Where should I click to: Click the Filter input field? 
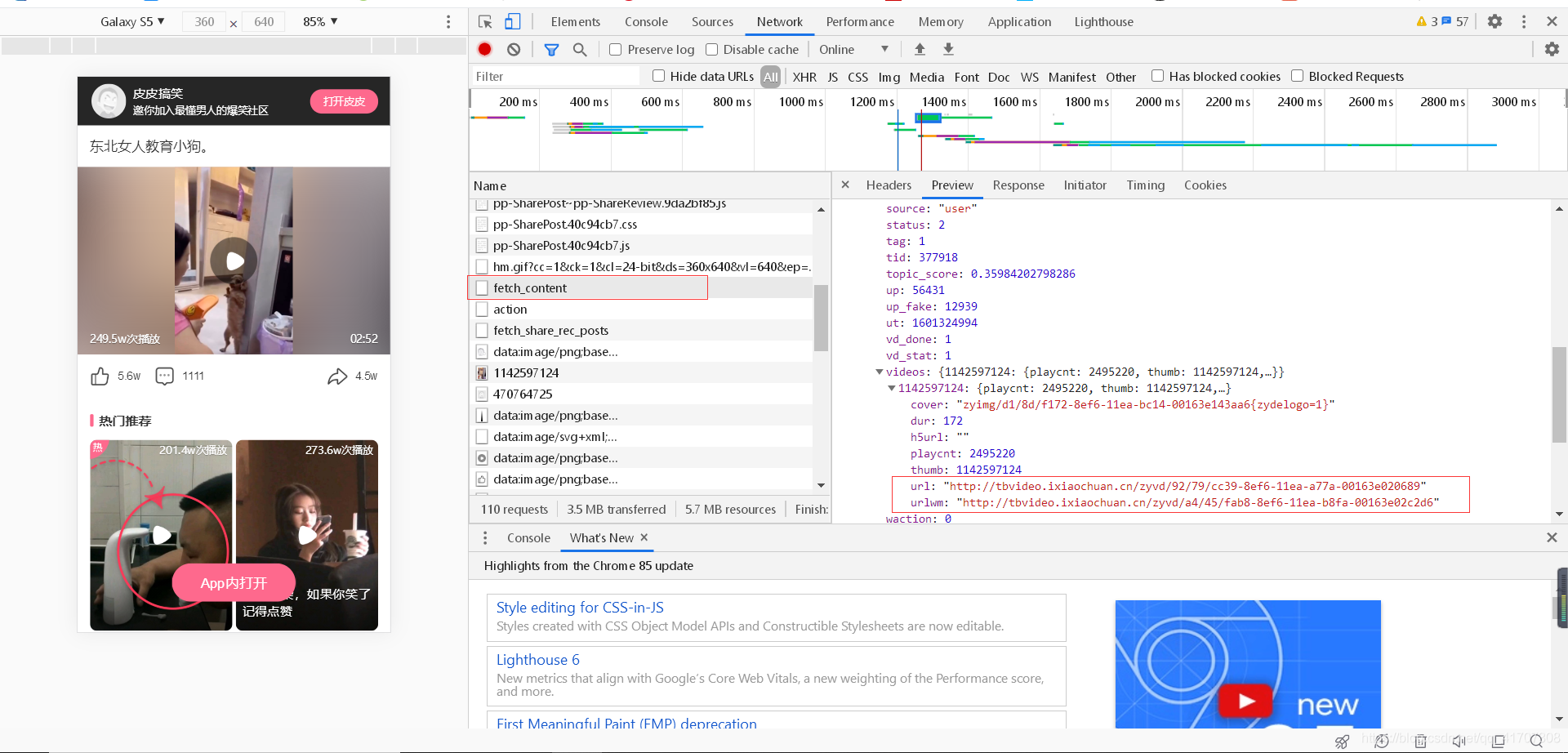point(555,76)
